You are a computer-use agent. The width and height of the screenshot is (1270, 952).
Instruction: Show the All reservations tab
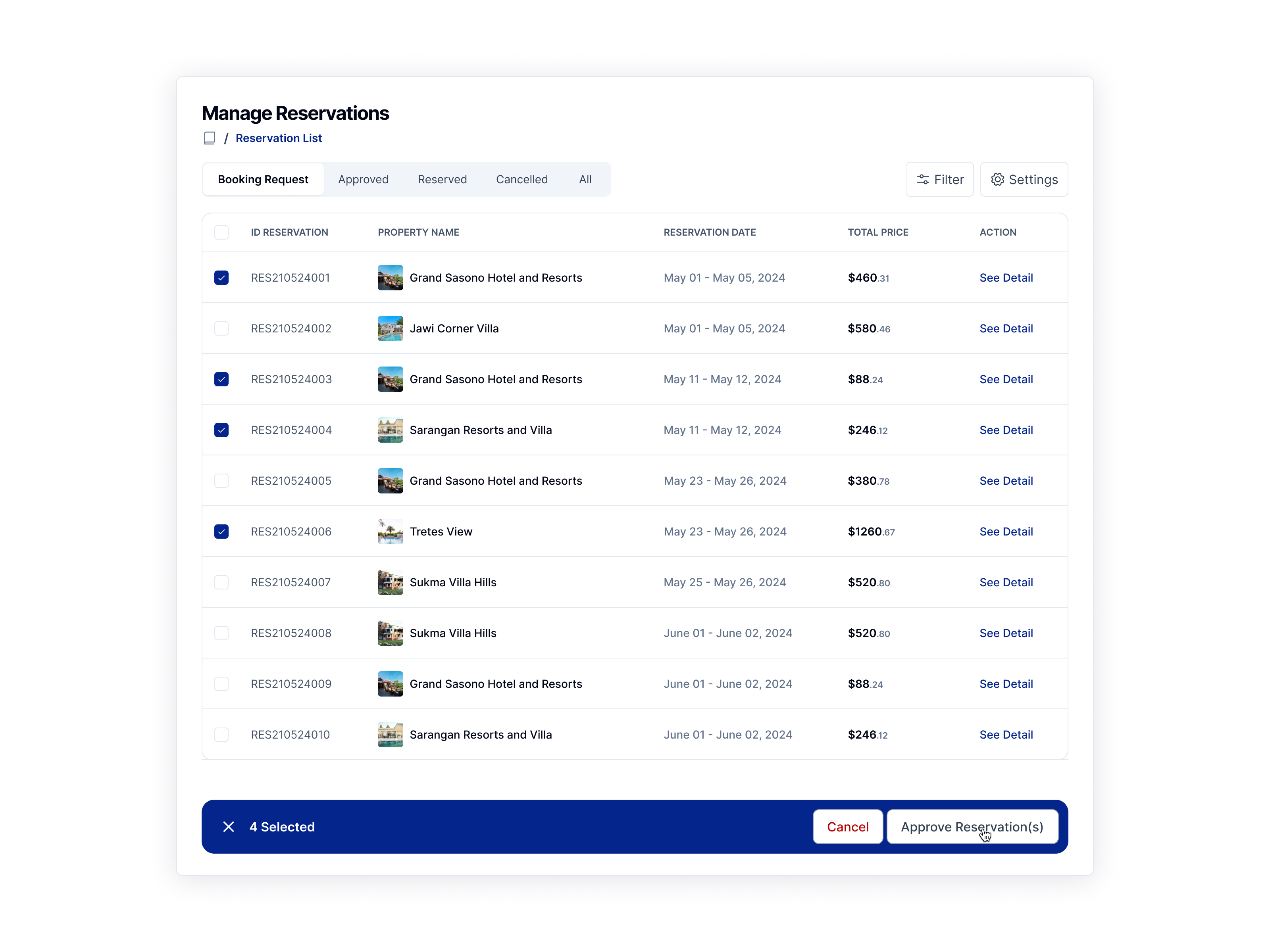coord(585,179)
